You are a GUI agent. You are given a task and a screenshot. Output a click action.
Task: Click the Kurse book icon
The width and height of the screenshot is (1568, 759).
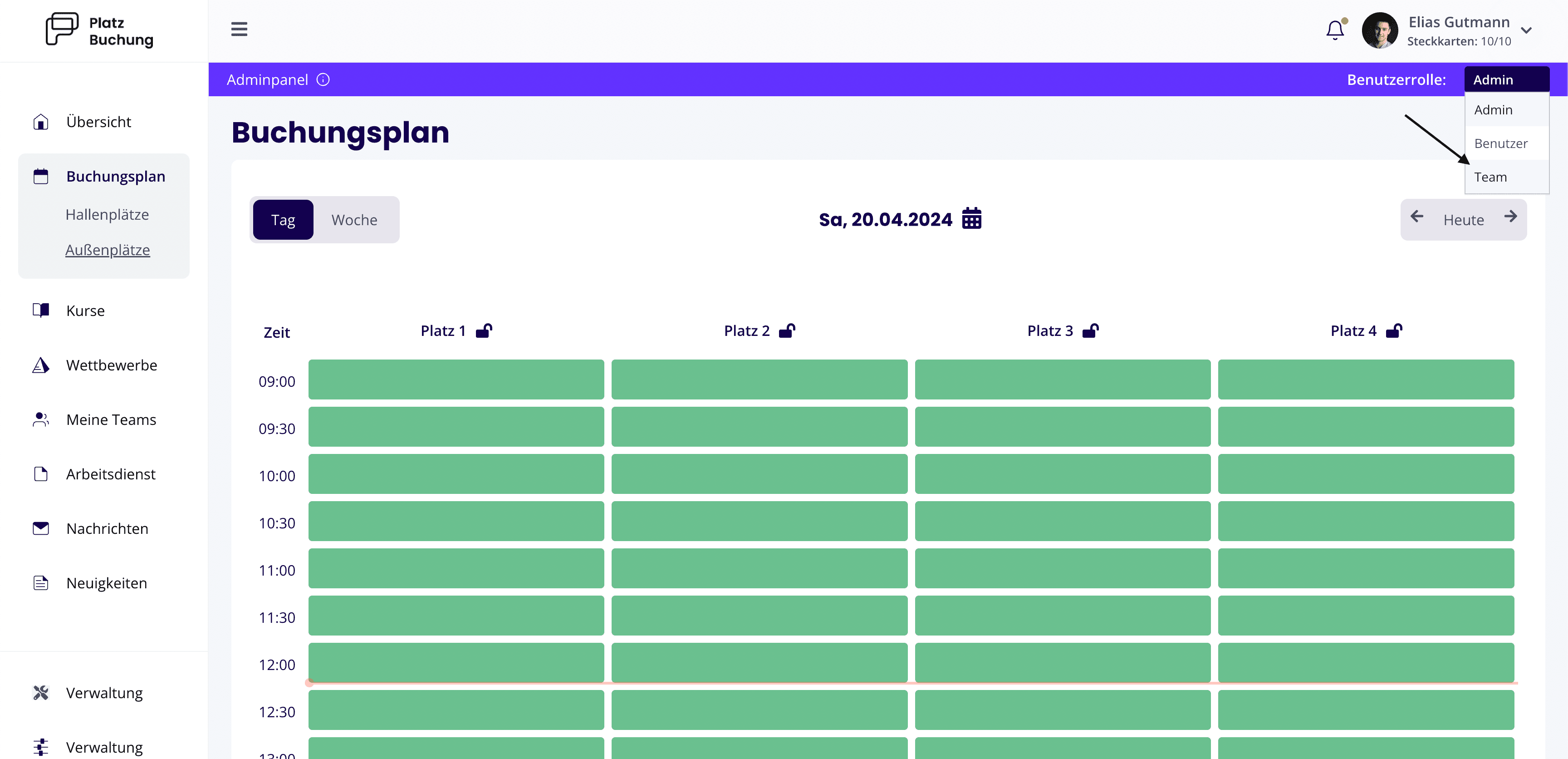point(41,310)
